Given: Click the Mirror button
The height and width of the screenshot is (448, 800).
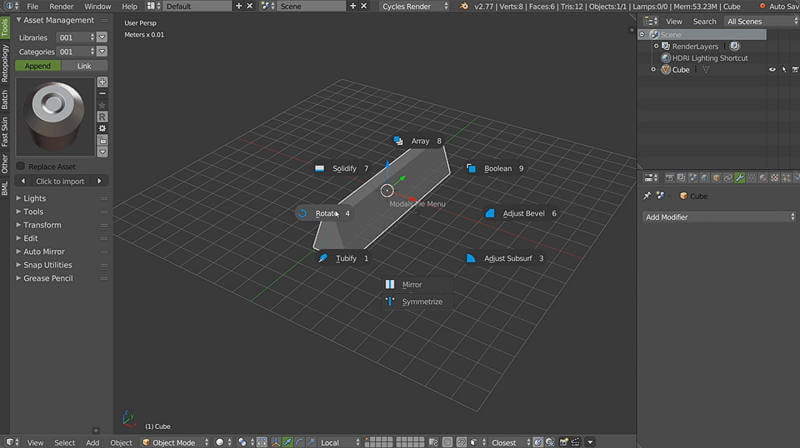Looking at the screenshot, I should 412,284.
